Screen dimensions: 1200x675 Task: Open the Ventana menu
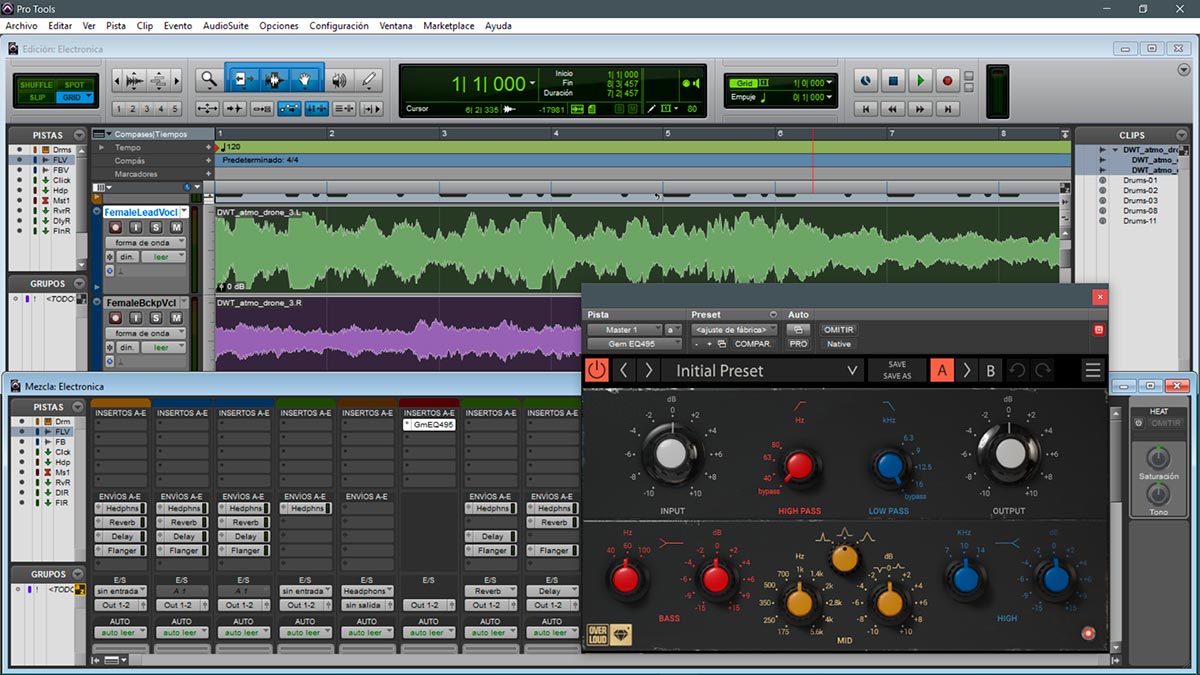[395, 25]
